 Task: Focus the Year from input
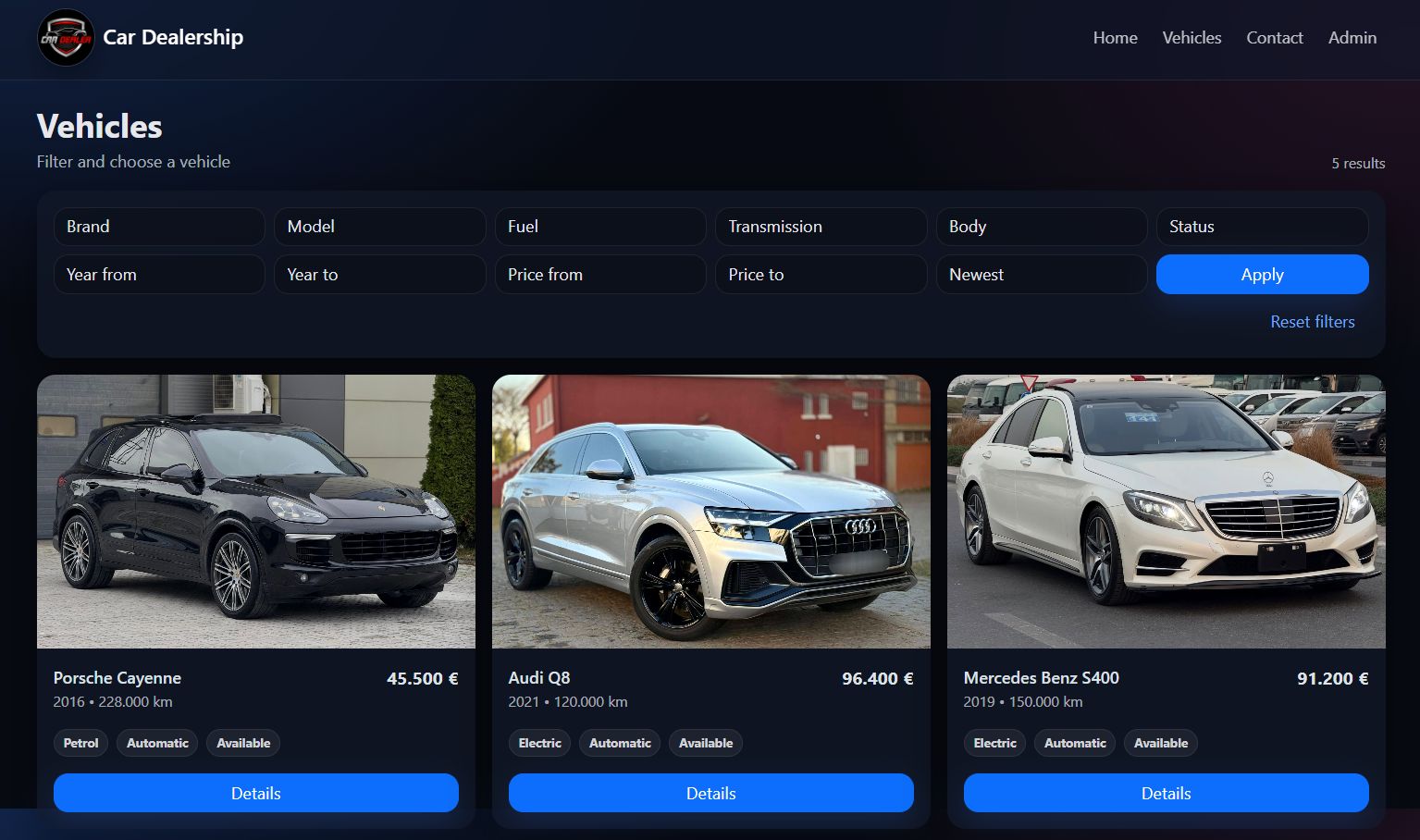[159, 275]
